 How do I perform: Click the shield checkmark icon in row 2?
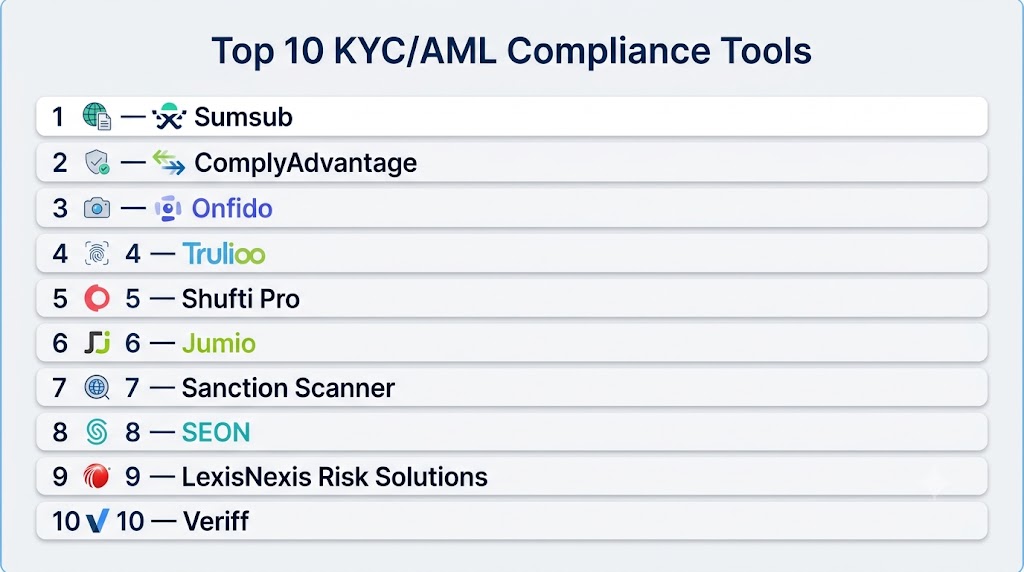click(x=97, y=162)
